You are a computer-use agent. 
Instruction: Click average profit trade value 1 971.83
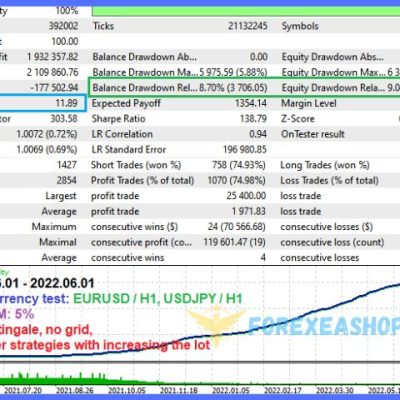249,211
